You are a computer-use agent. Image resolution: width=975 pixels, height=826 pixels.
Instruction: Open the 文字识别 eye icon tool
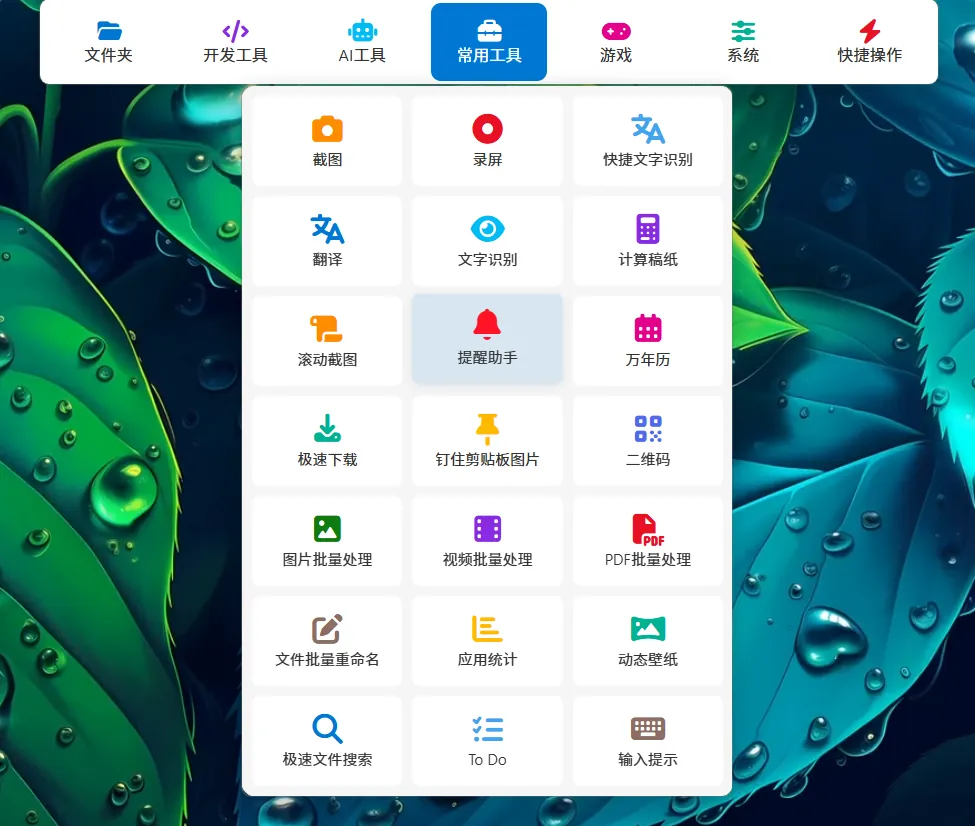click(x=488, y=241)
